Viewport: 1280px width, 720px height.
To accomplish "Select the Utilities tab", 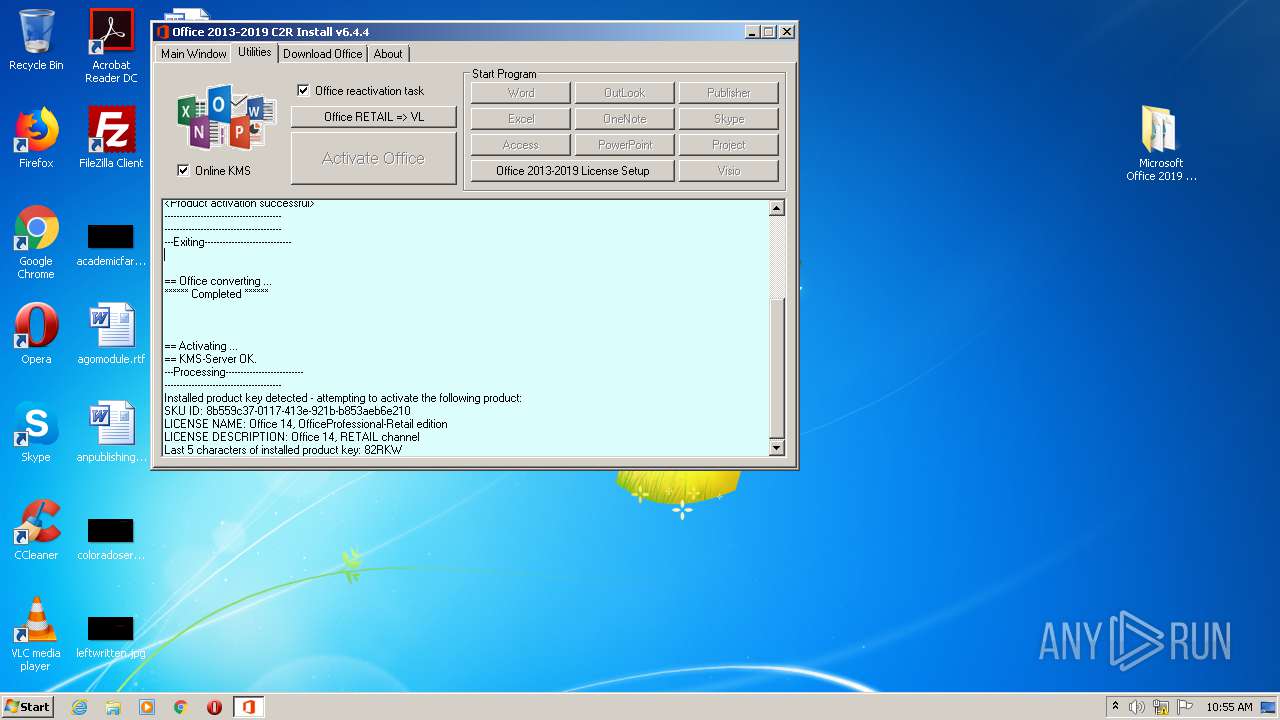I will point(255,52).
